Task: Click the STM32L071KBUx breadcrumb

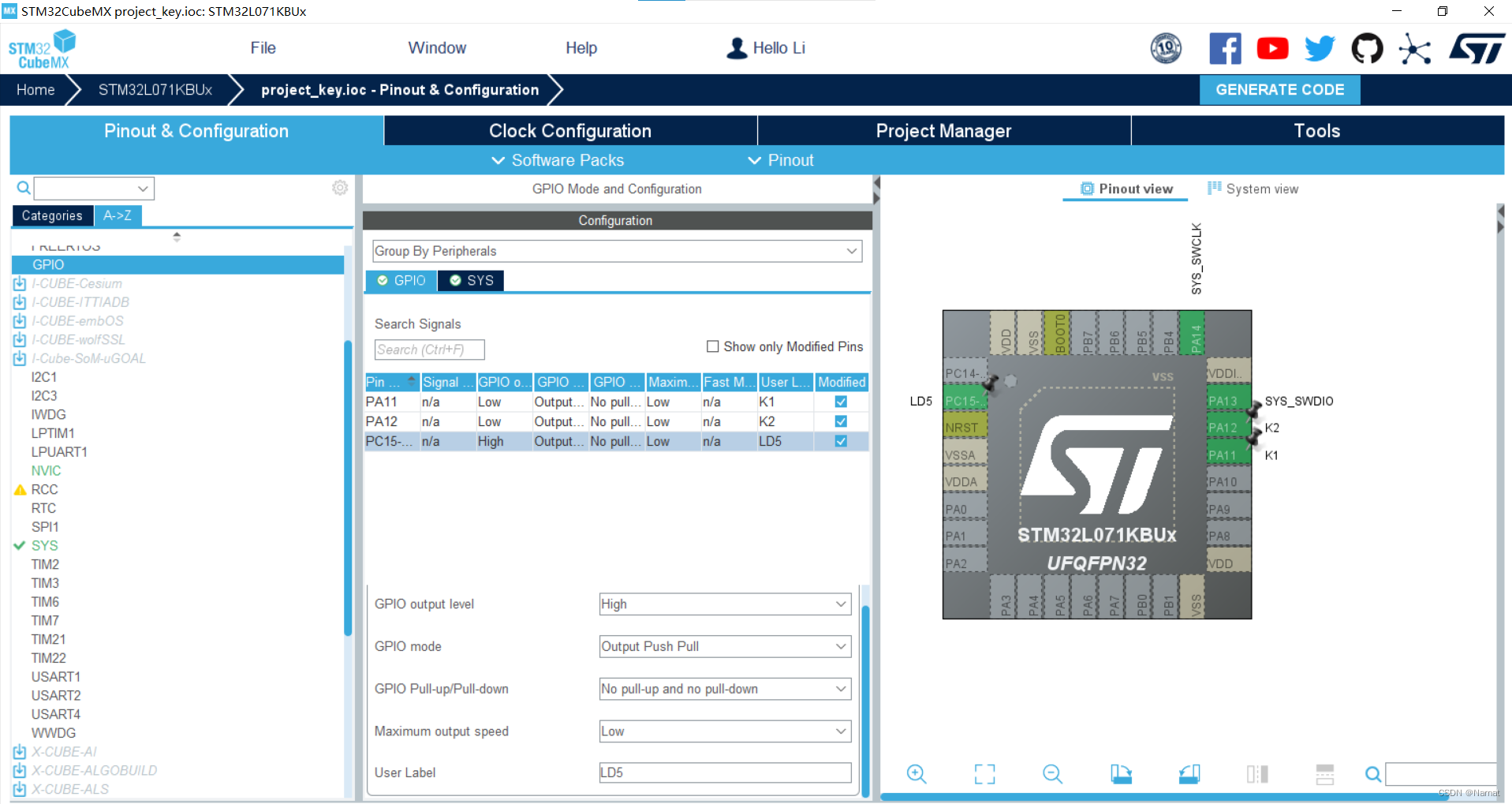Action: (x=155, y=90)
